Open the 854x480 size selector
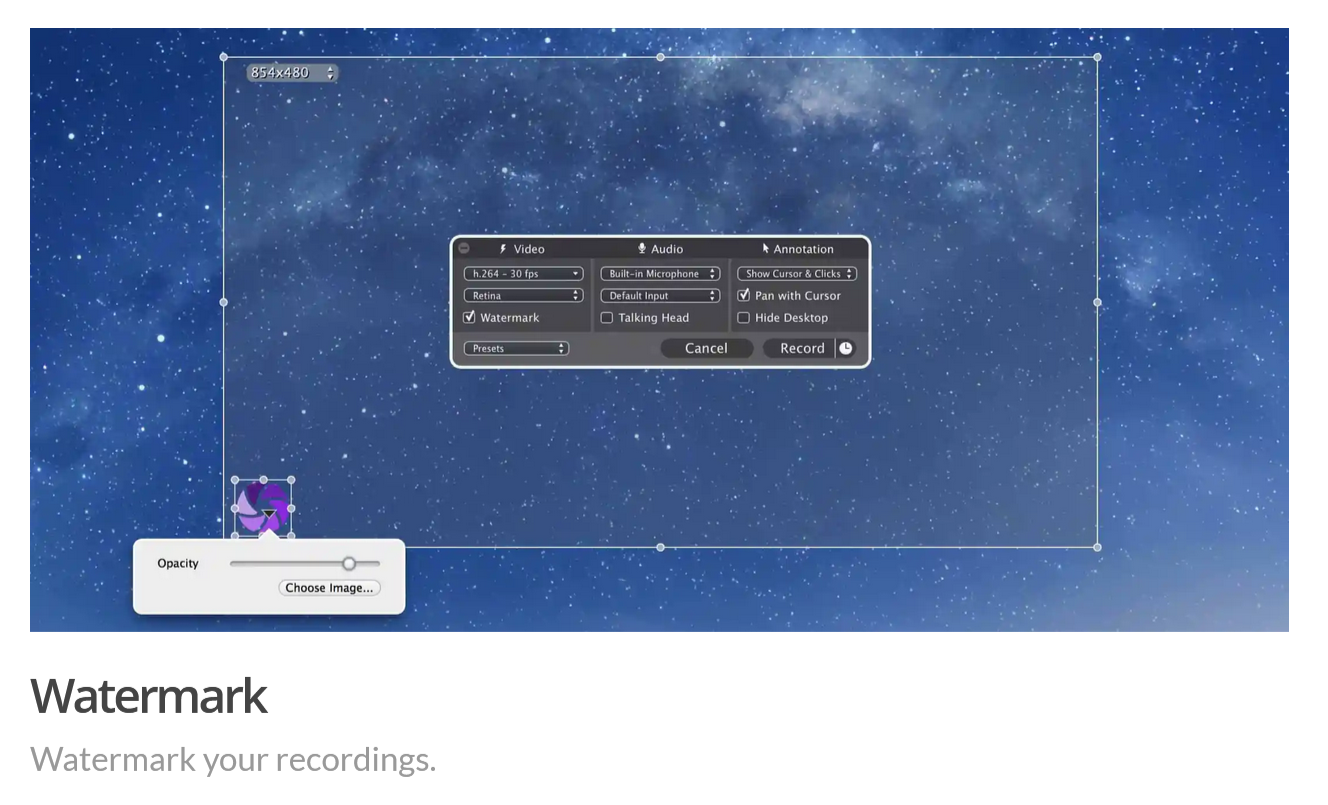Image resolution: width=1328 pixels, height=805 pixels. [x=293, y=73]
